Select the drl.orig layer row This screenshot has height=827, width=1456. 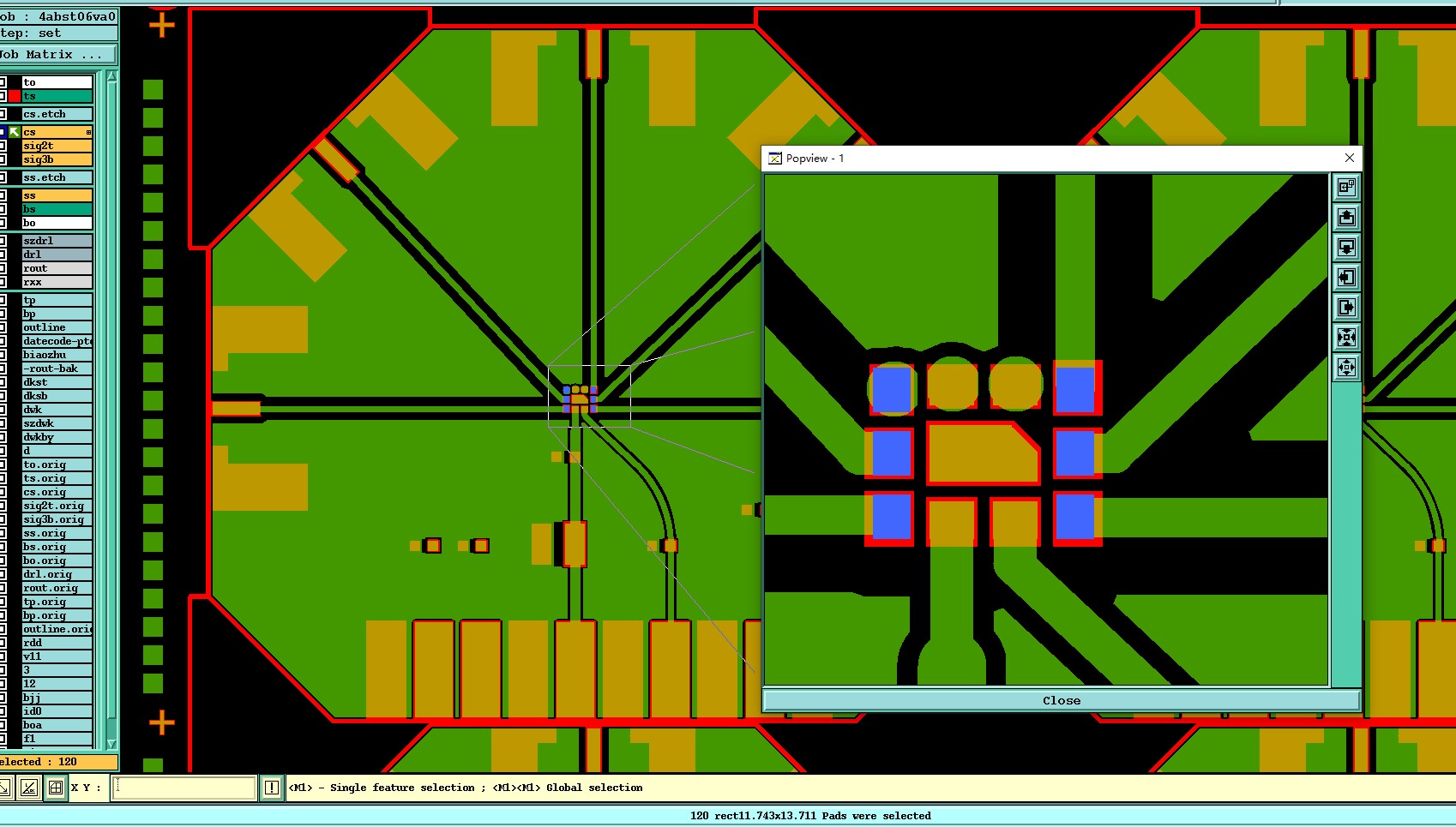[x=57, y=574]
